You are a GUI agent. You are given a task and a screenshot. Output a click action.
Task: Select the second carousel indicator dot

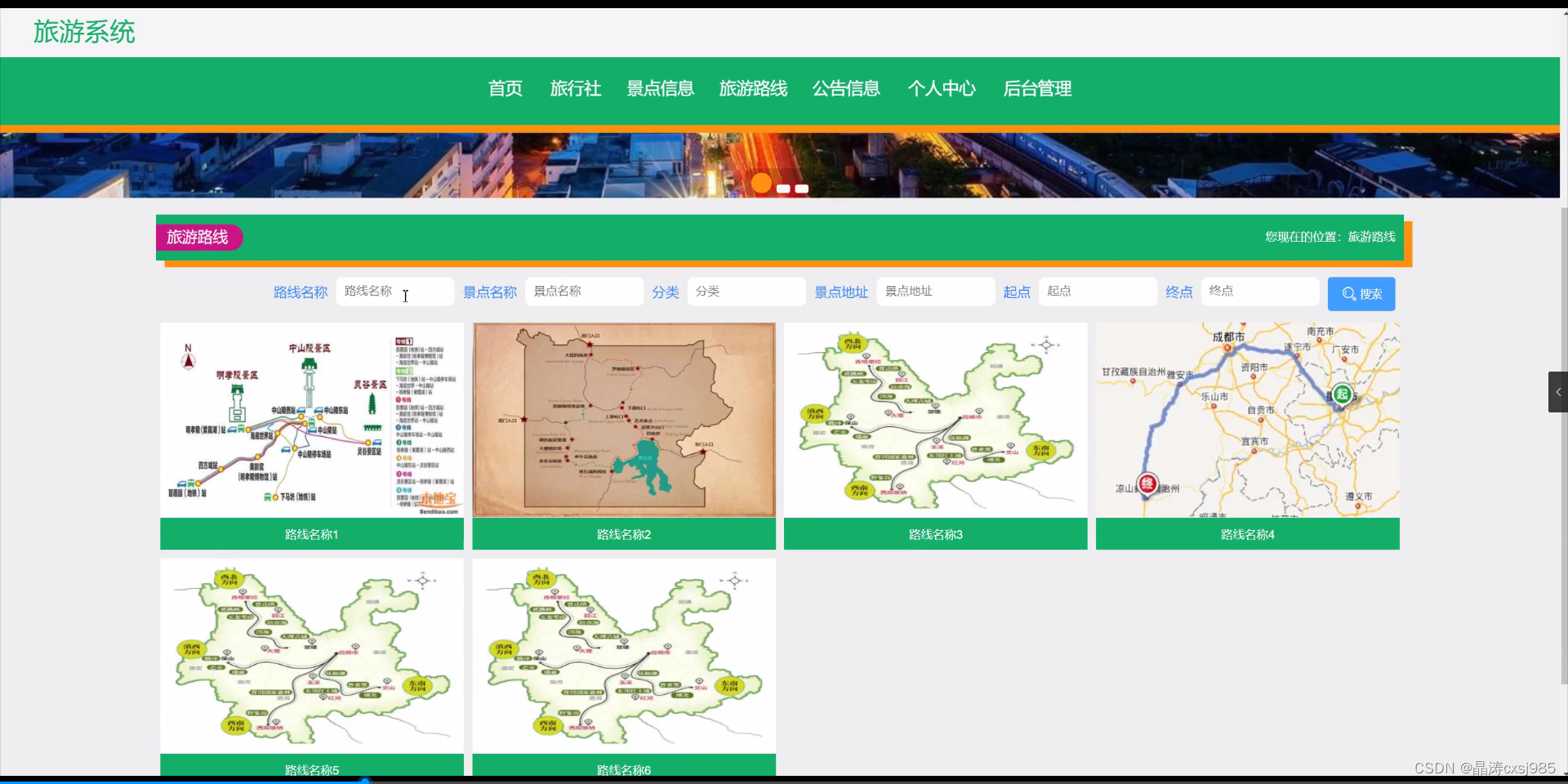pyautogui.click(x=782, y=189)
